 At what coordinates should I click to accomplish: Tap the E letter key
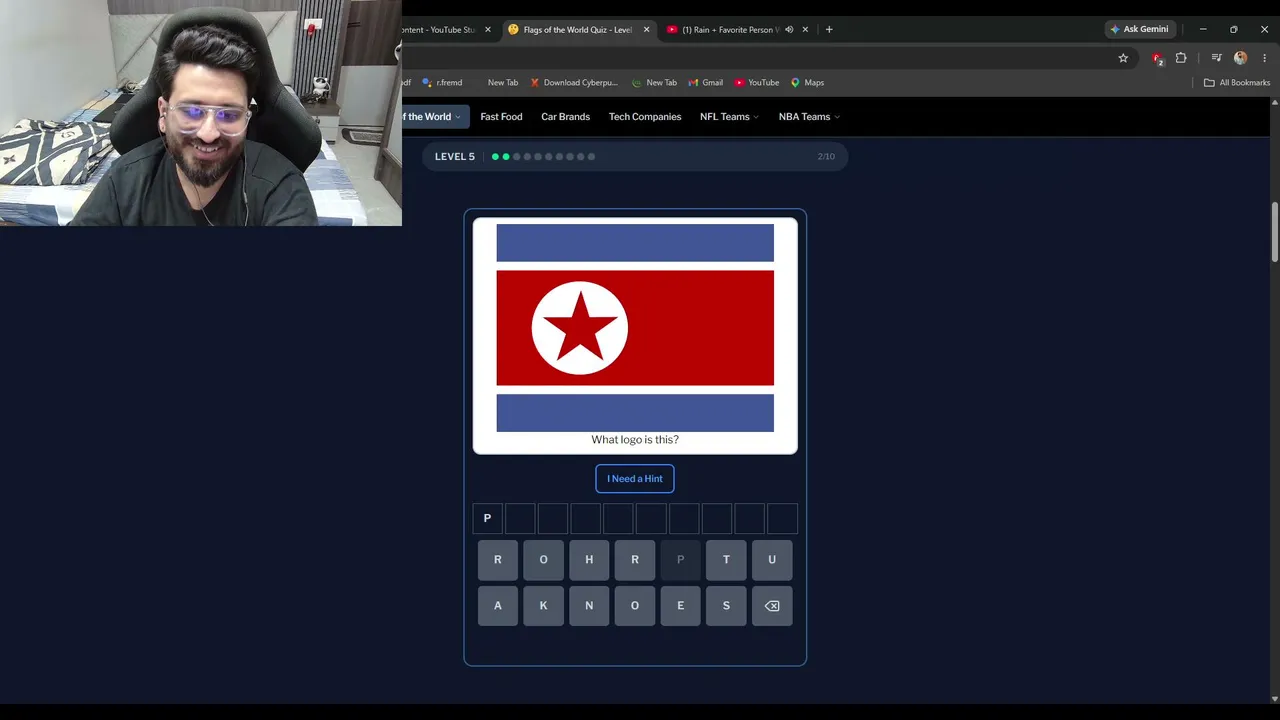coord(680,606)
